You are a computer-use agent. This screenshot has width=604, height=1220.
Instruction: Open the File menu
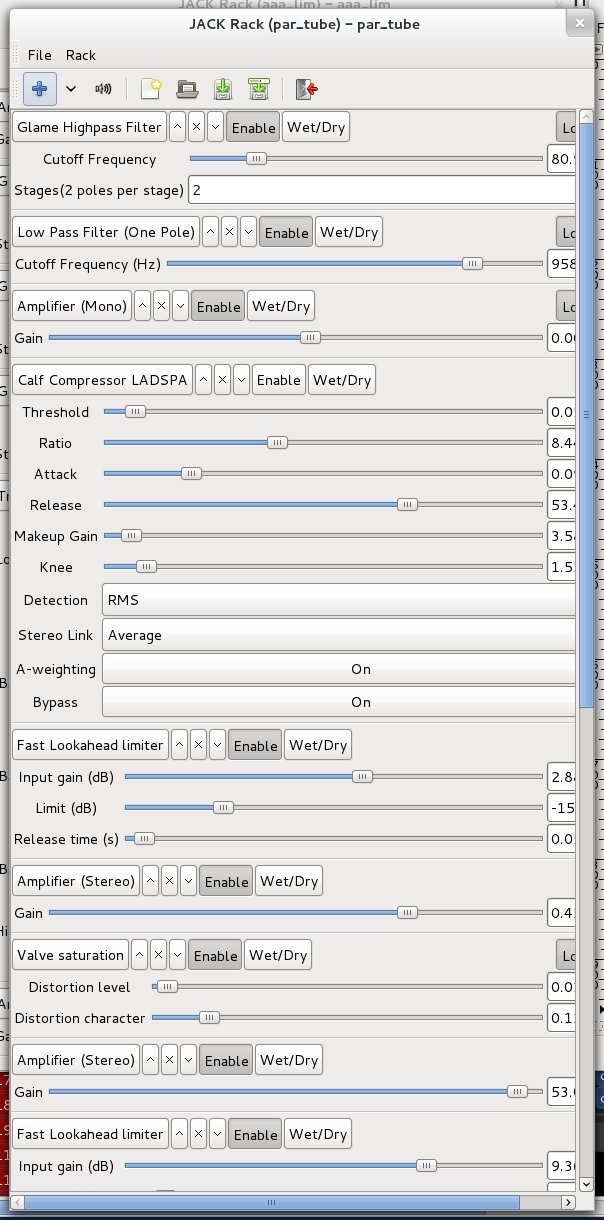[x=40, y=55]
